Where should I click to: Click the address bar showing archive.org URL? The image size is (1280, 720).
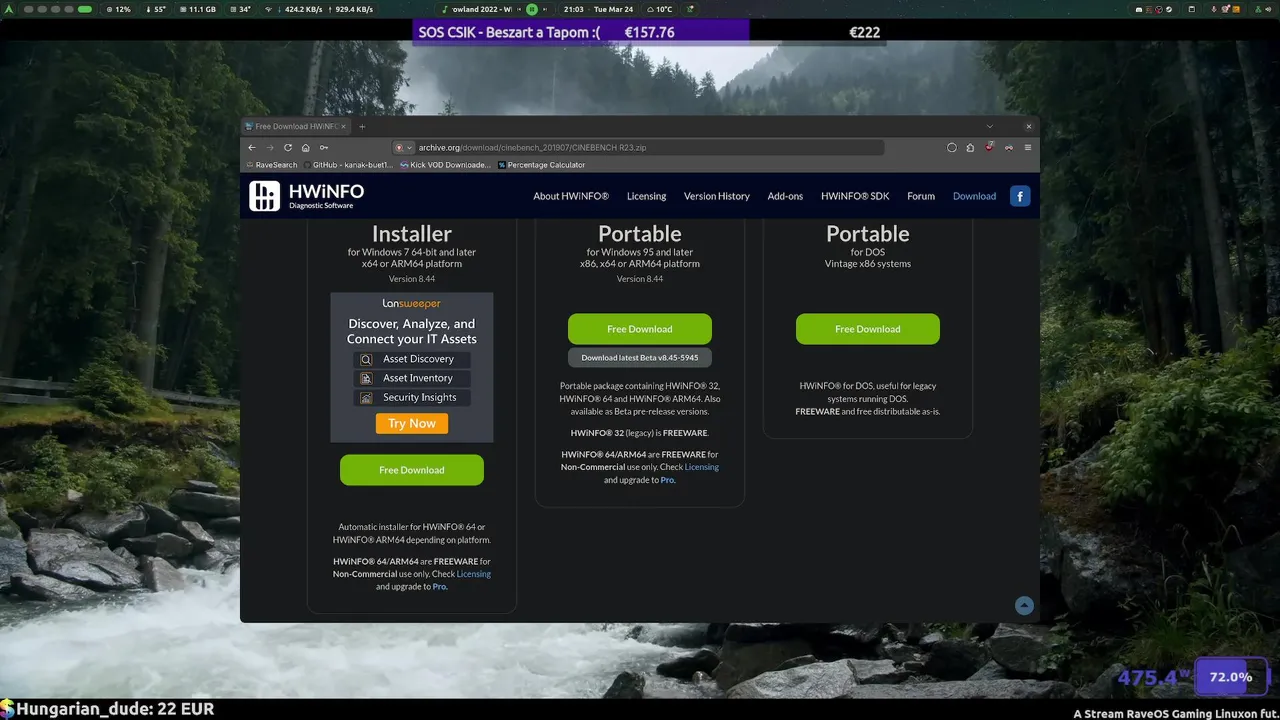[x=637, y=147]
